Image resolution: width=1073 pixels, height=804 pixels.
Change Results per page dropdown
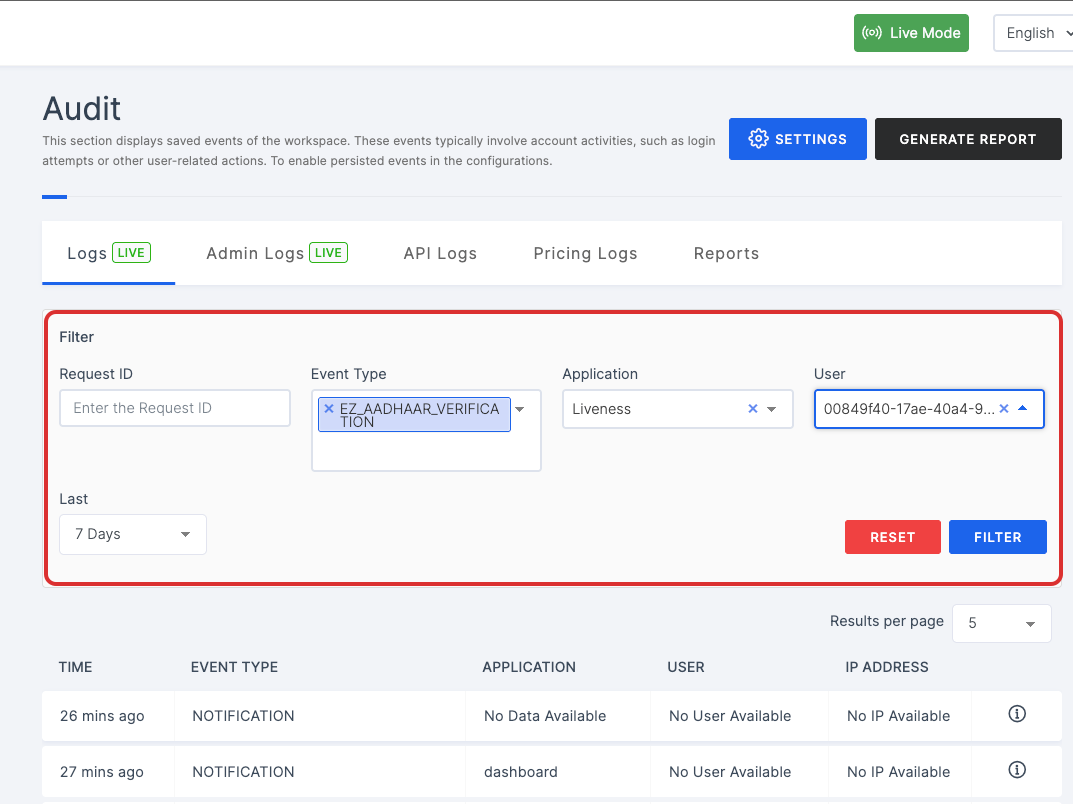pos(1001,623)
